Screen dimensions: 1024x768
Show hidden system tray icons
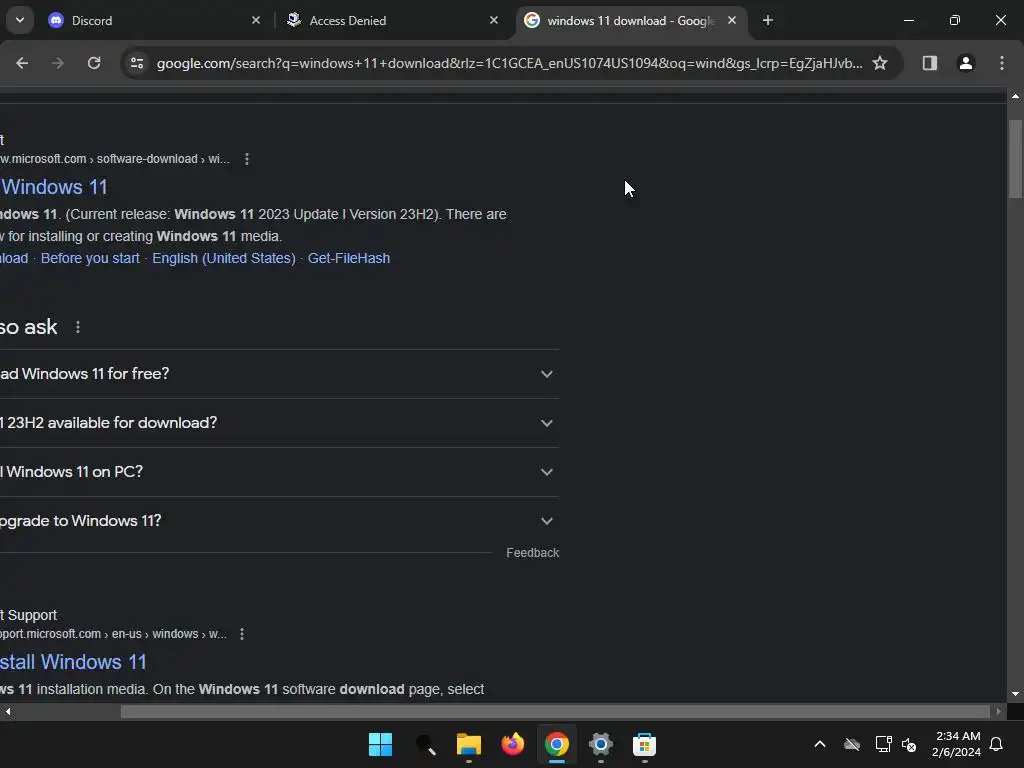(820, 744)
